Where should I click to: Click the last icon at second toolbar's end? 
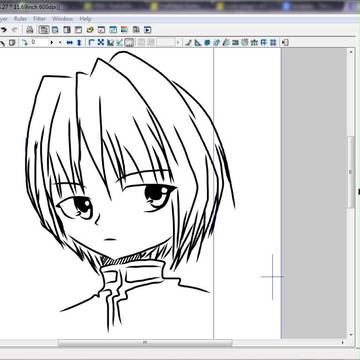click(x=285, y=43)
